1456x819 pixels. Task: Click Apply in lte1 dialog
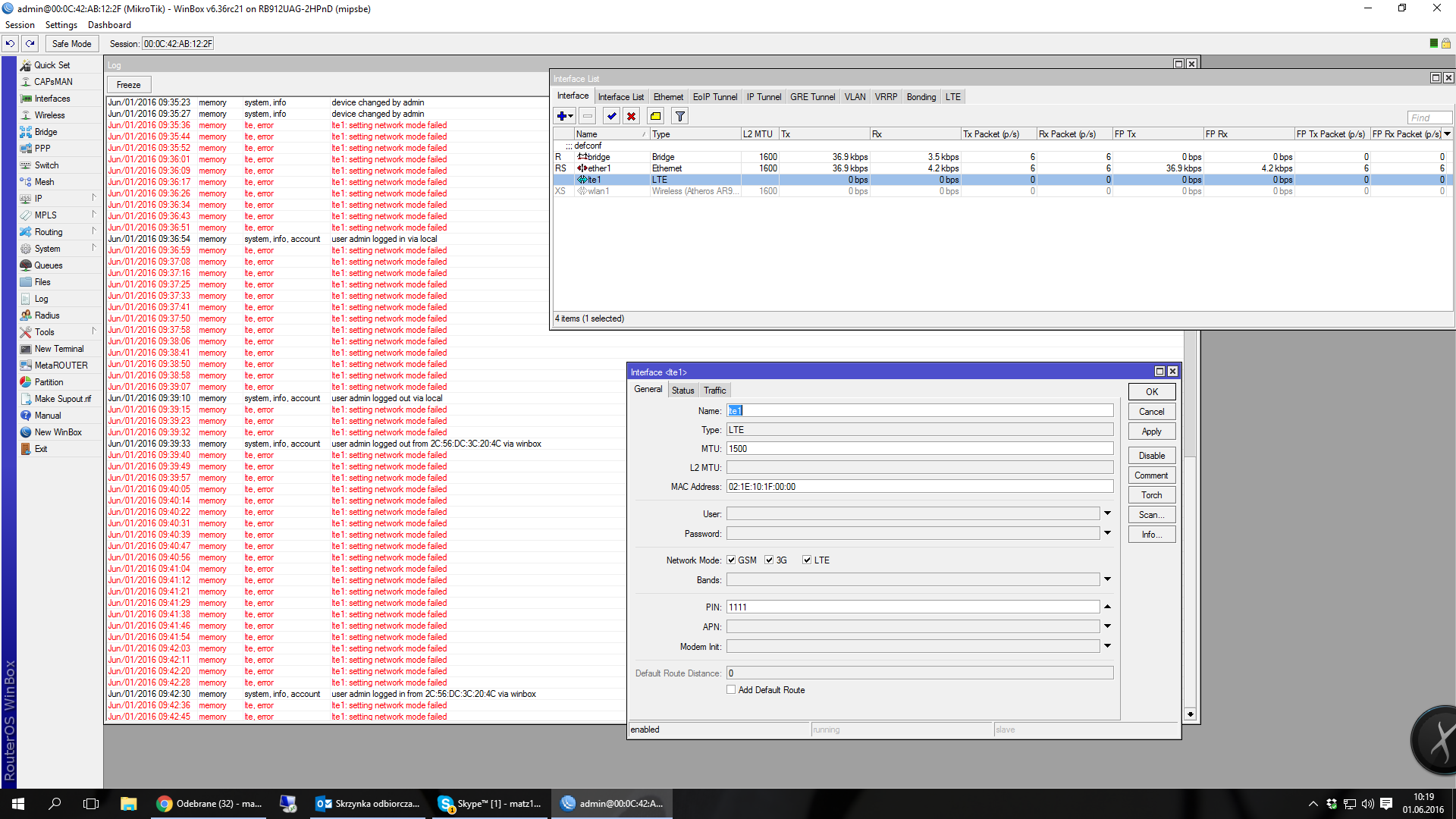pos(1151,431)
